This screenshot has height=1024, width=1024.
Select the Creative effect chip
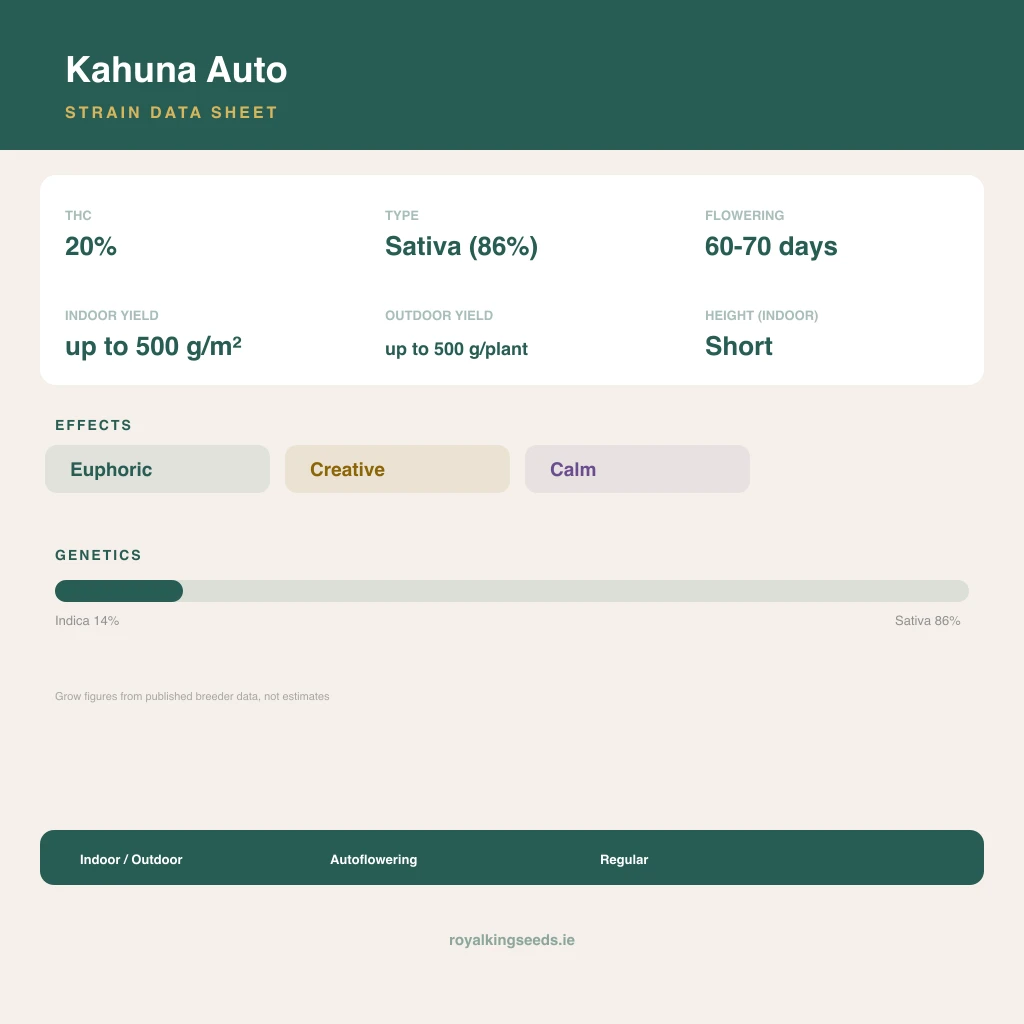[397, 469]
